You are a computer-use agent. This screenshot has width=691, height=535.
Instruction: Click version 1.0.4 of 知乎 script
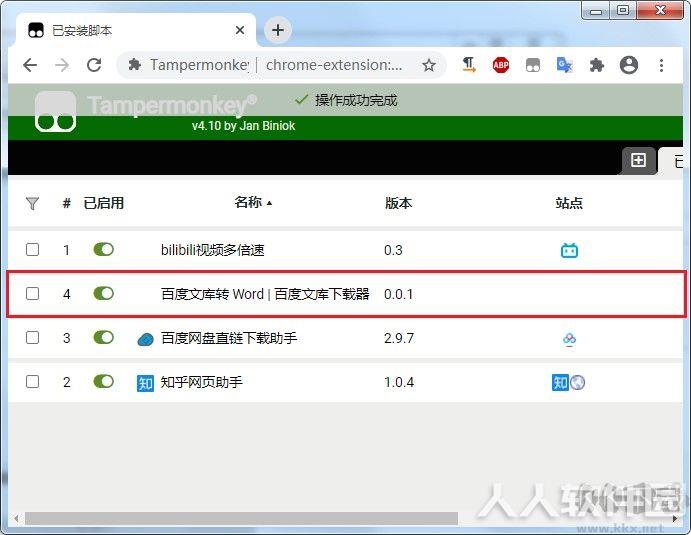[x=399, y=383]
